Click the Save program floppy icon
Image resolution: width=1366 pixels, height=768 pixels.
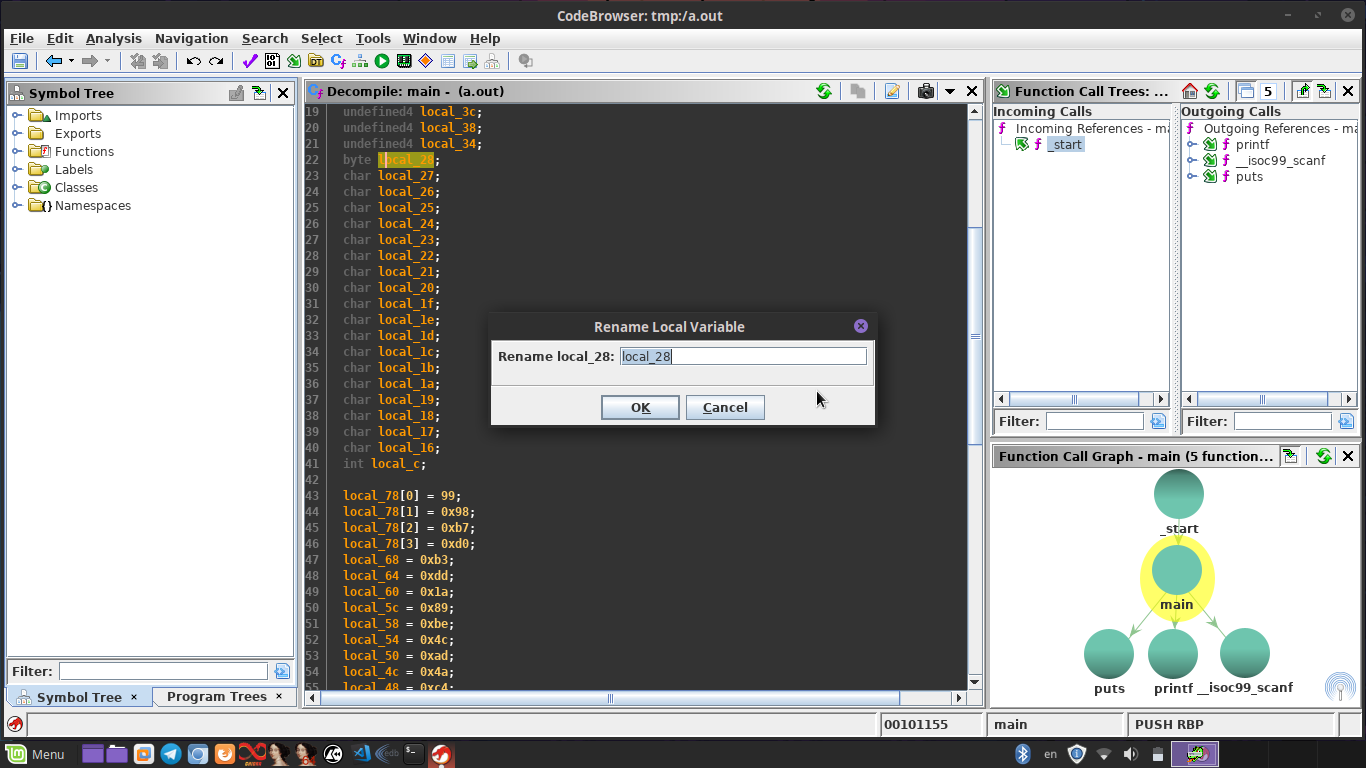19,61
